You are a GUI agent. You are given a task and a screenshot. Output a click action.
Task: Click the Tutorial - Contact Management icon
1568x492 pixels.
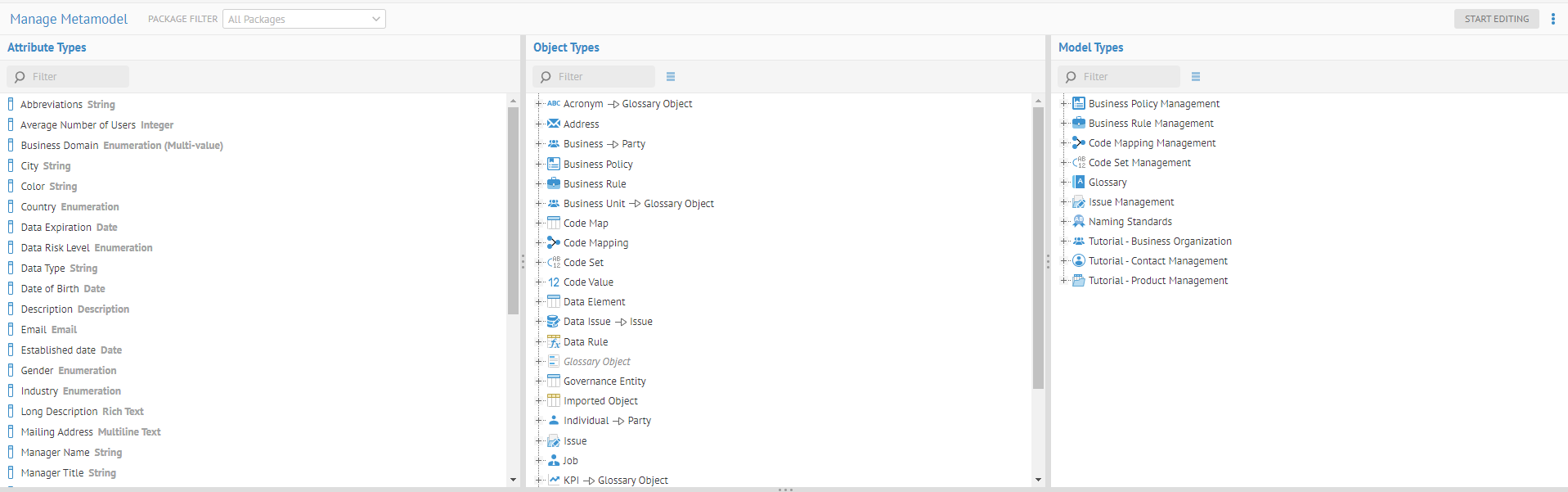(x=1079, y=261)
